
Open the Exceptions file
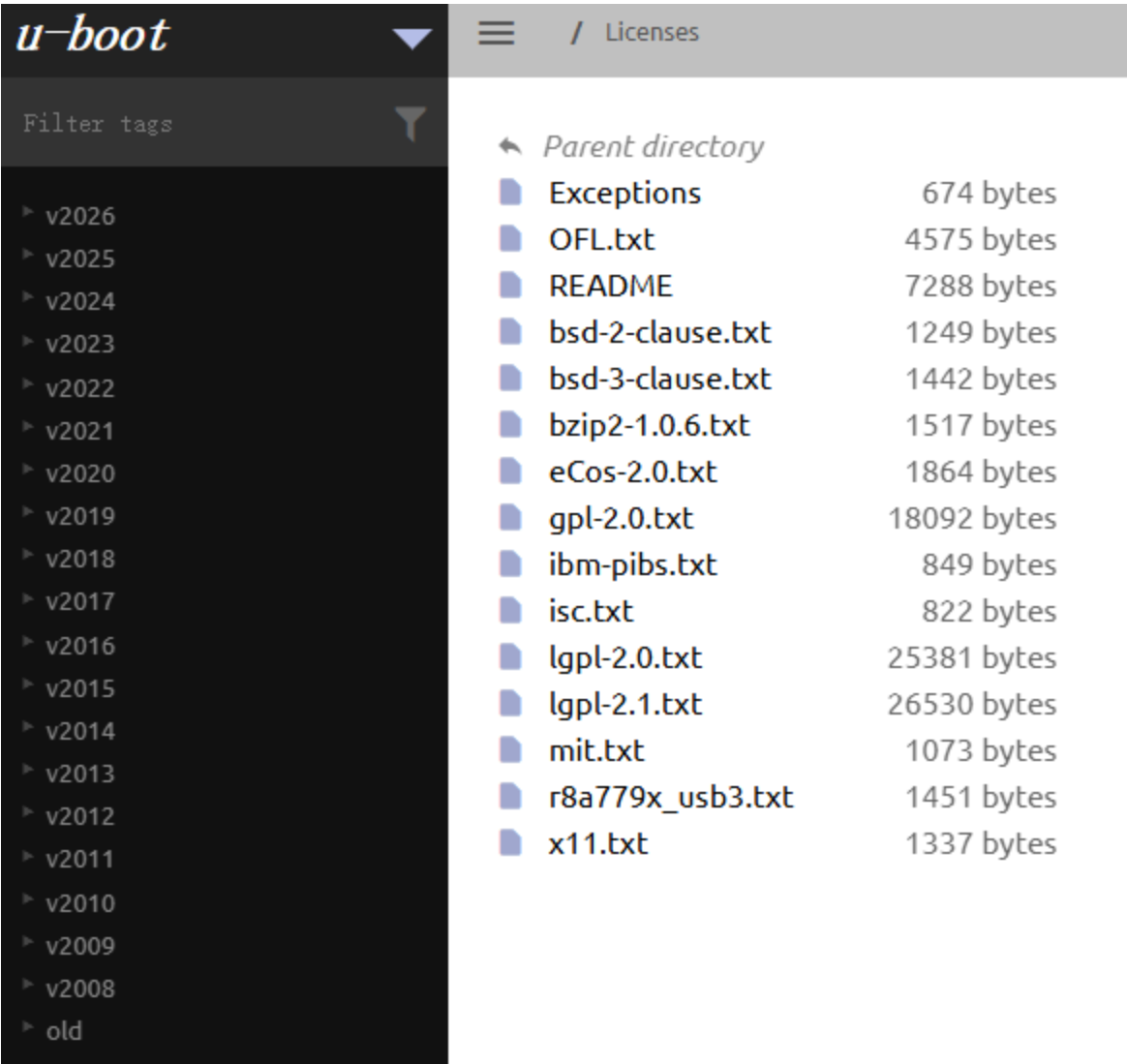tap(624, 193)
